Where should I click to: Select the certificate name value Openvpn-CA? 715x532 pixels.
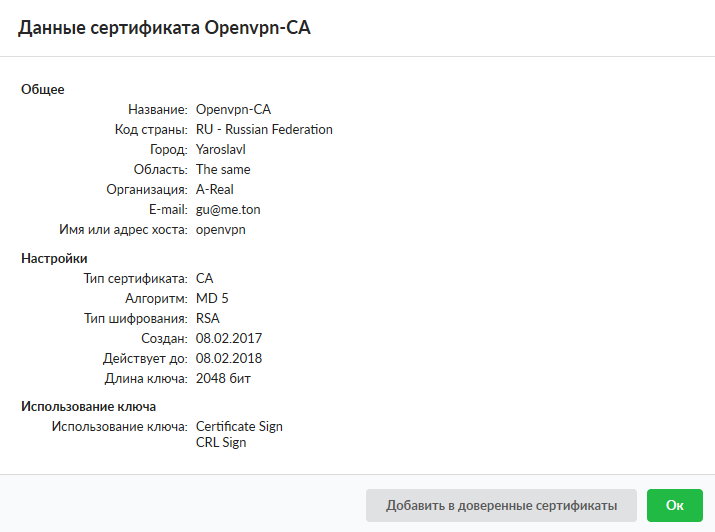click(x=233, y=109)
